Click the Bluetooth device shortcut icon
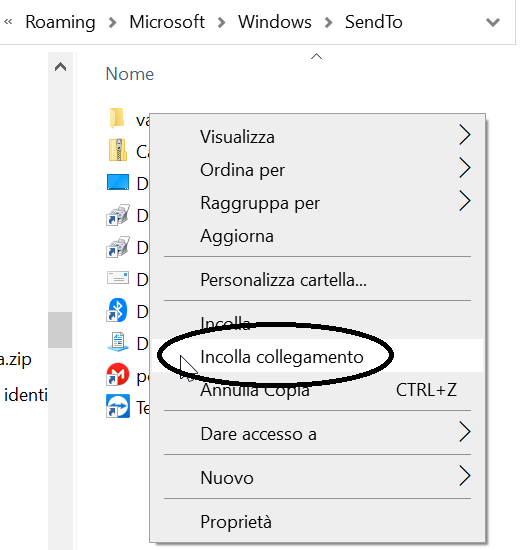 tap(118, 310)
